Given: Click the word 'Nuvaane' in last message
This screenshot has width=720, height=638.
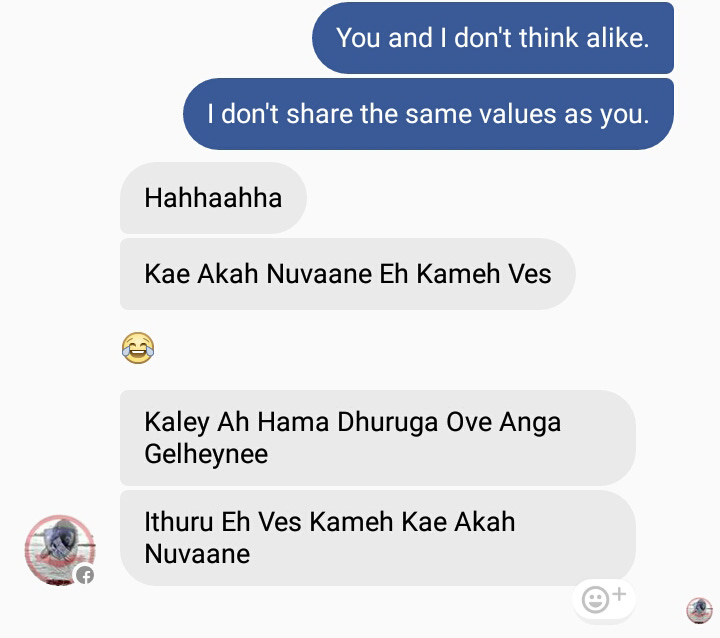Looking at the screenshot, I should pyautogui.click(x=197, y=554).
